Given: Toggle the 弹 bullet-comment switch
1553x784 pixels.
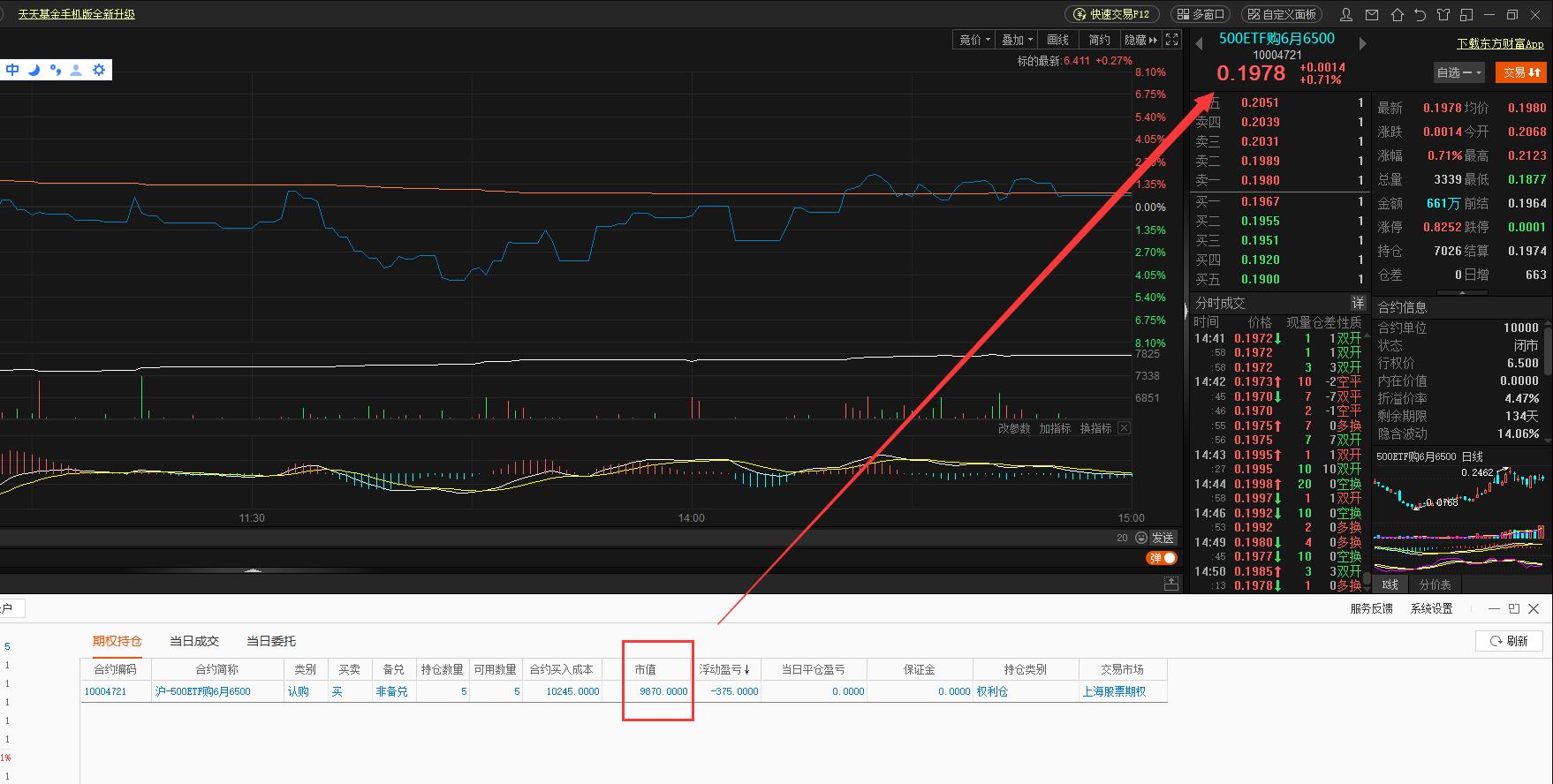Looking at the screenshot, I should [x=1162, y=558].
